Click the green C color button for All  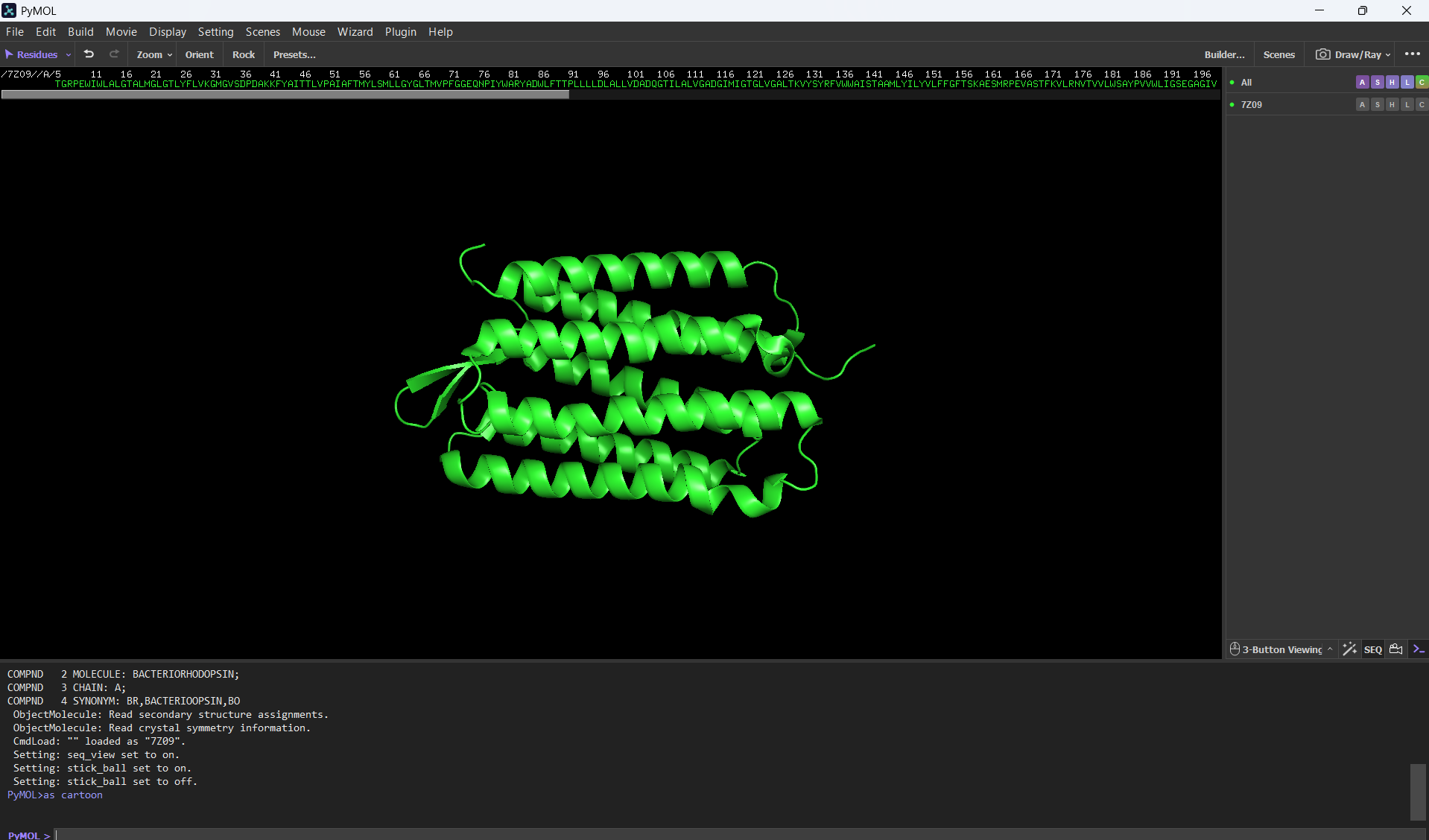1422,83
